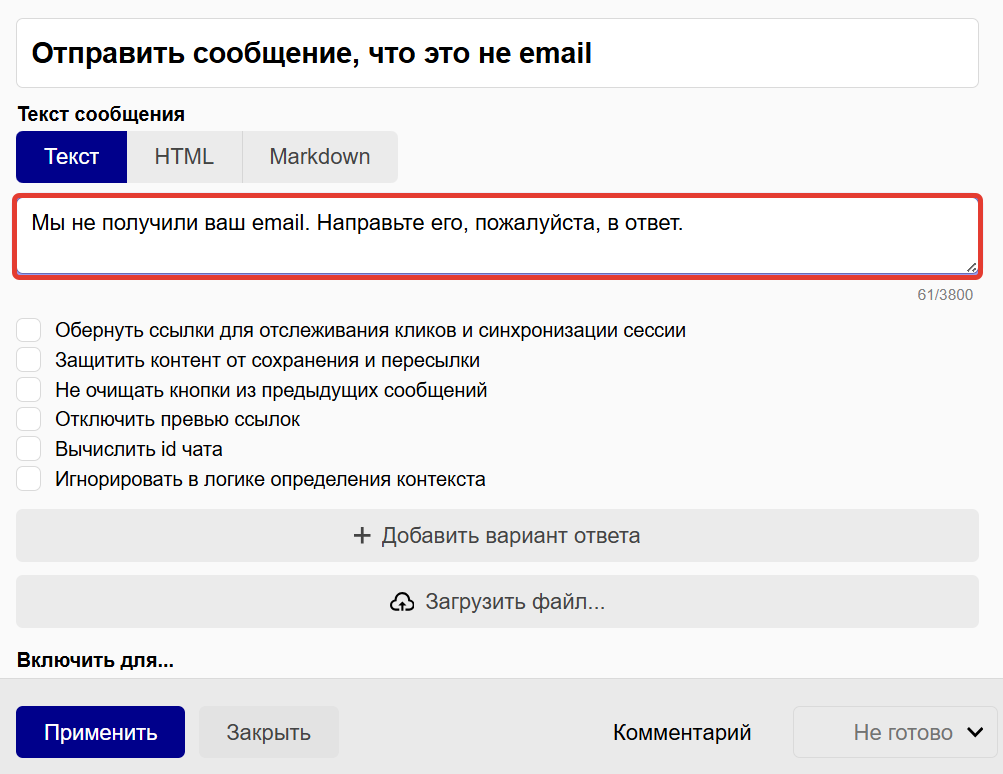
Task: Click the resize handle of the message textarea
Action: click(972, 265)
